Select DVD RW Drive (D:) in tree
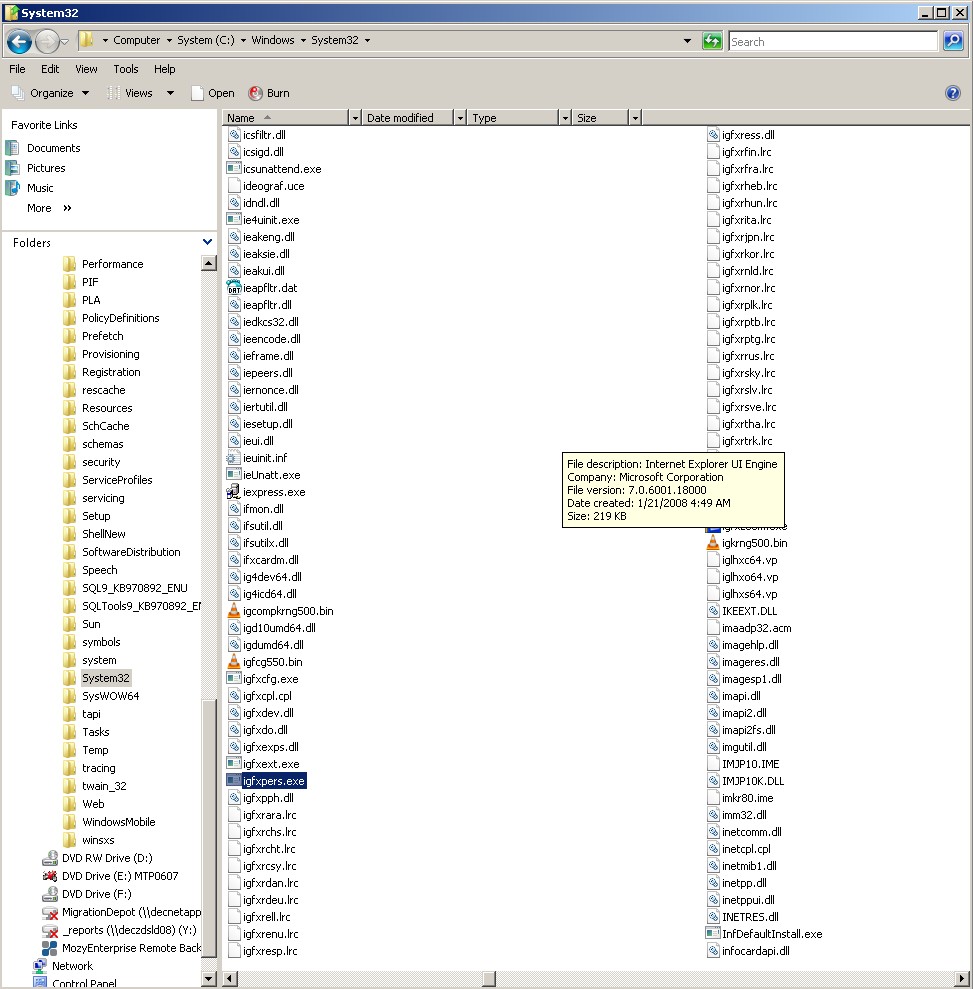 (x=106, y=858)
